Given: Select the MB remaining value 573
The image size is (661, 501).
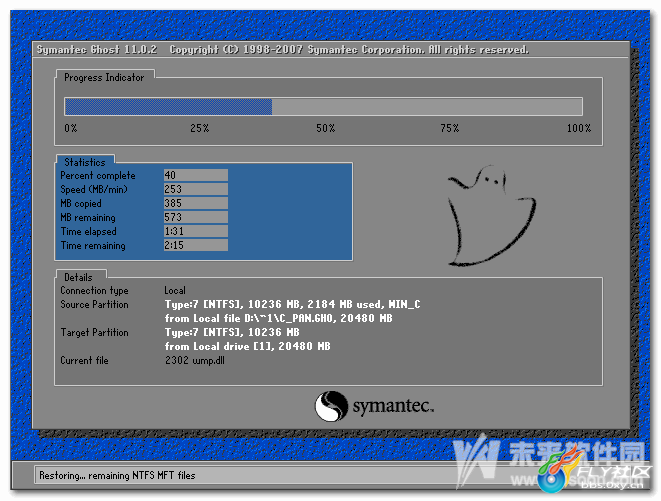Looking at the screenshot, I should tap(196, 217).
